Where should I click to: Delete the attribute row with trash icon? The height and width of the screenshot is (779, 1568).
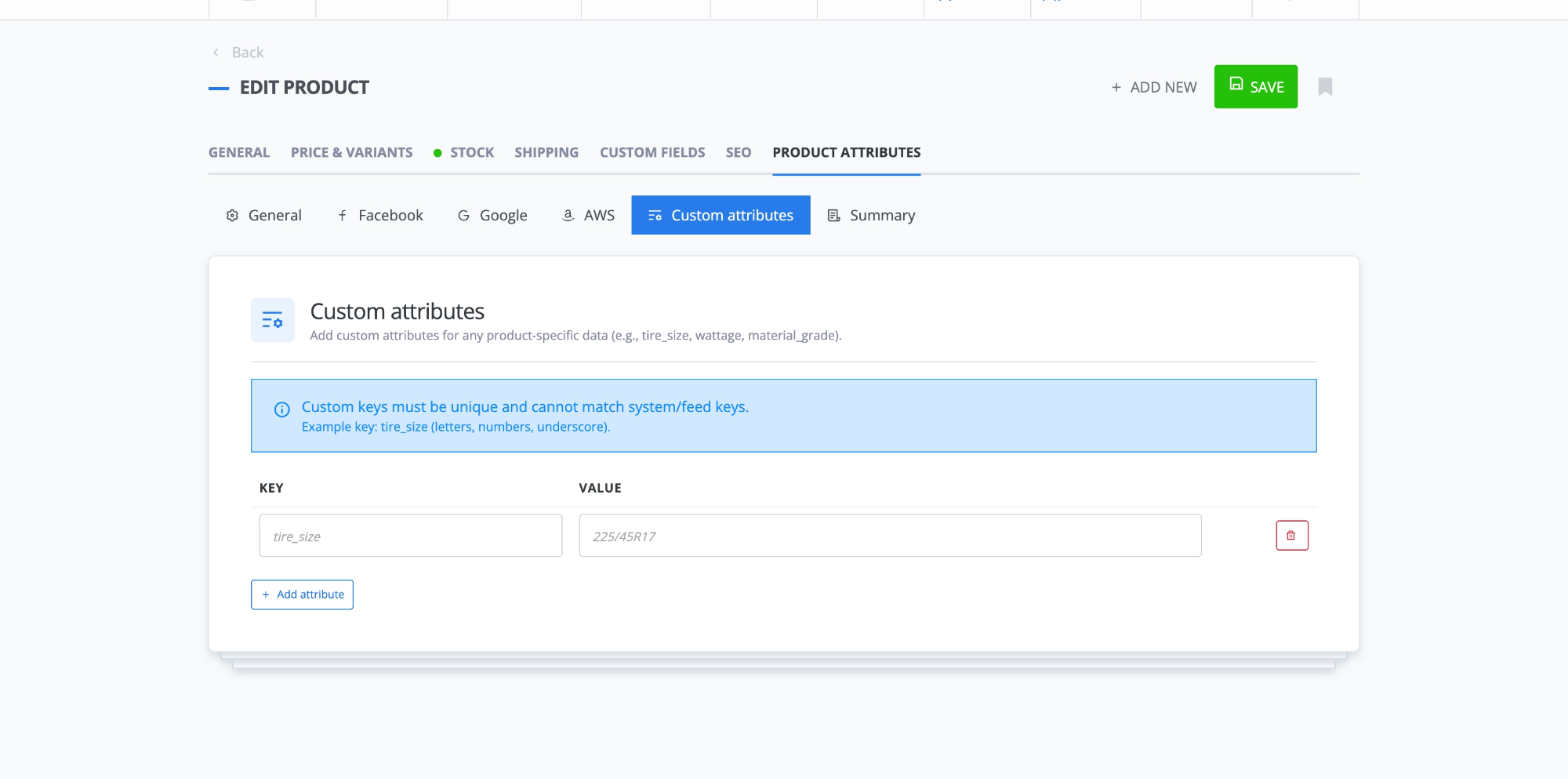1292,536
